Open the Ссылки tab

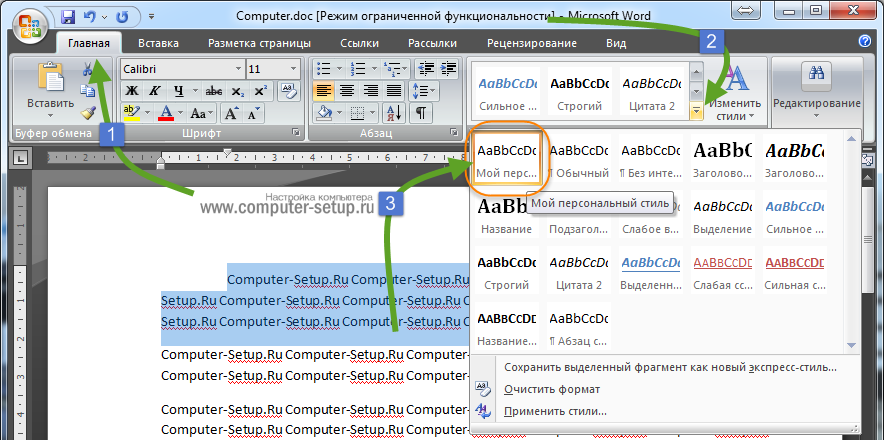pyautogui.click(x=360, y=43)
